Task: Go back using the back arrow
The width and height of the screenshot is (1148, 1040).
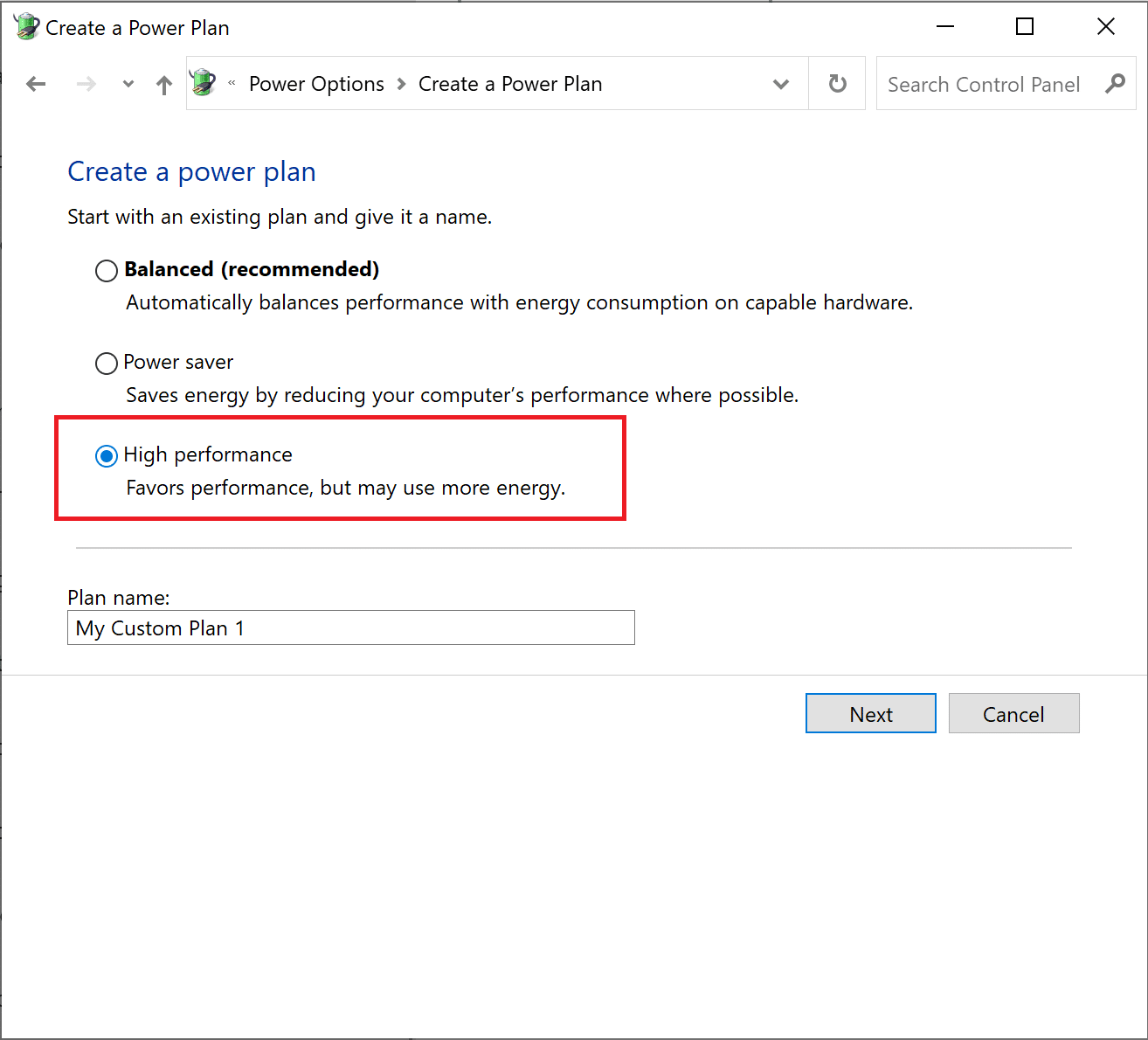Action: pos(36,84)
